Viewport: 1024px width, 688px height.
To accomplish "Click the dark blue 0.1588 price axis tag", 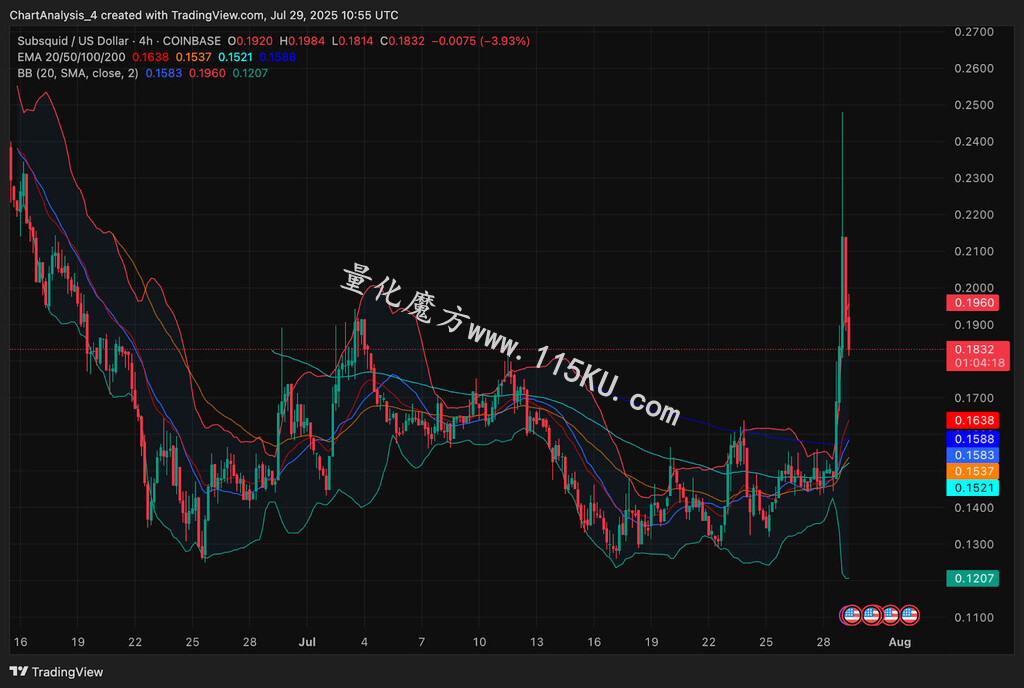I will 972,439.
